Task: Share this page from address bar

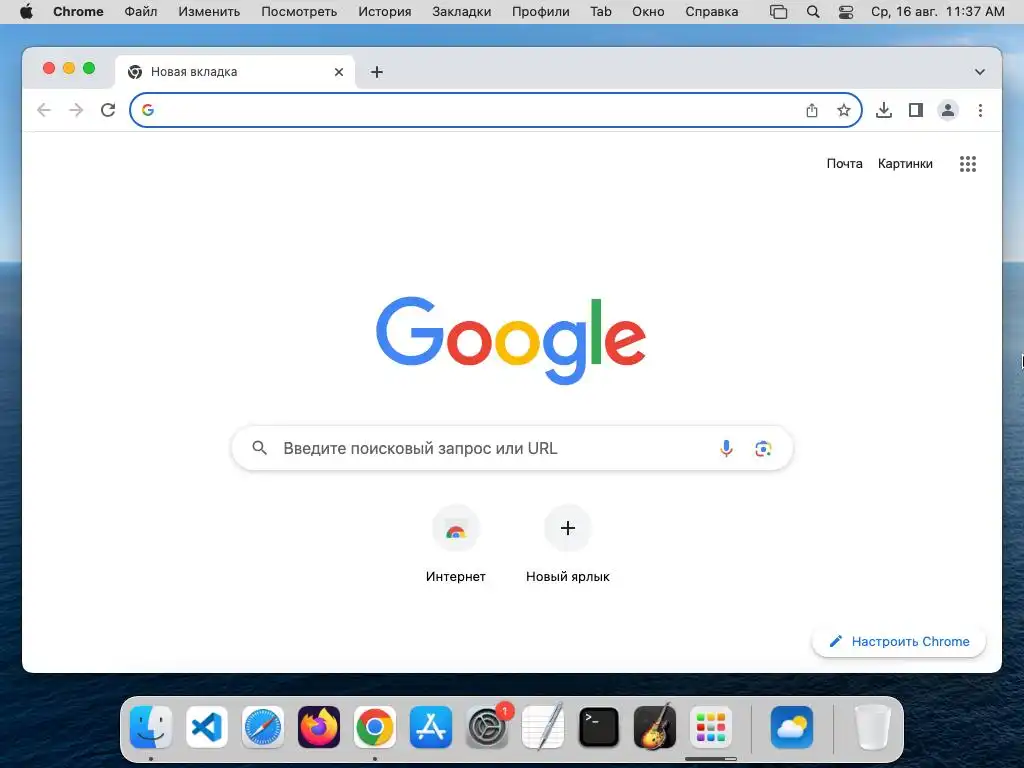Action: point(812,110)
